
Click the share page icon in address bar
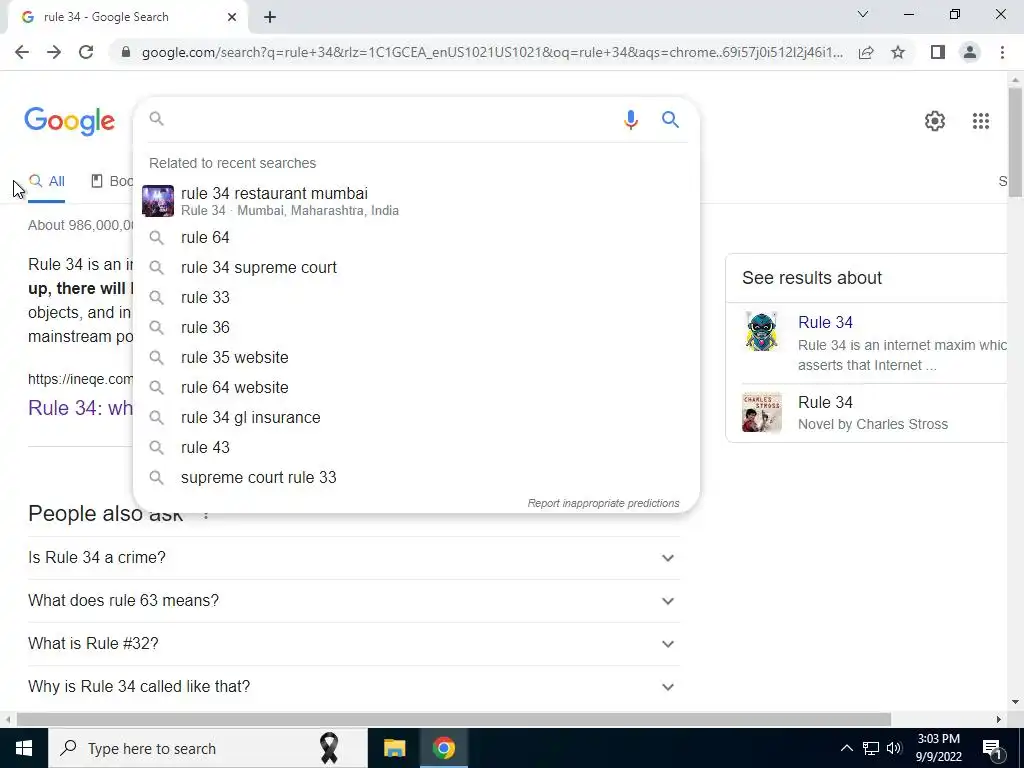tap(866, 52)
